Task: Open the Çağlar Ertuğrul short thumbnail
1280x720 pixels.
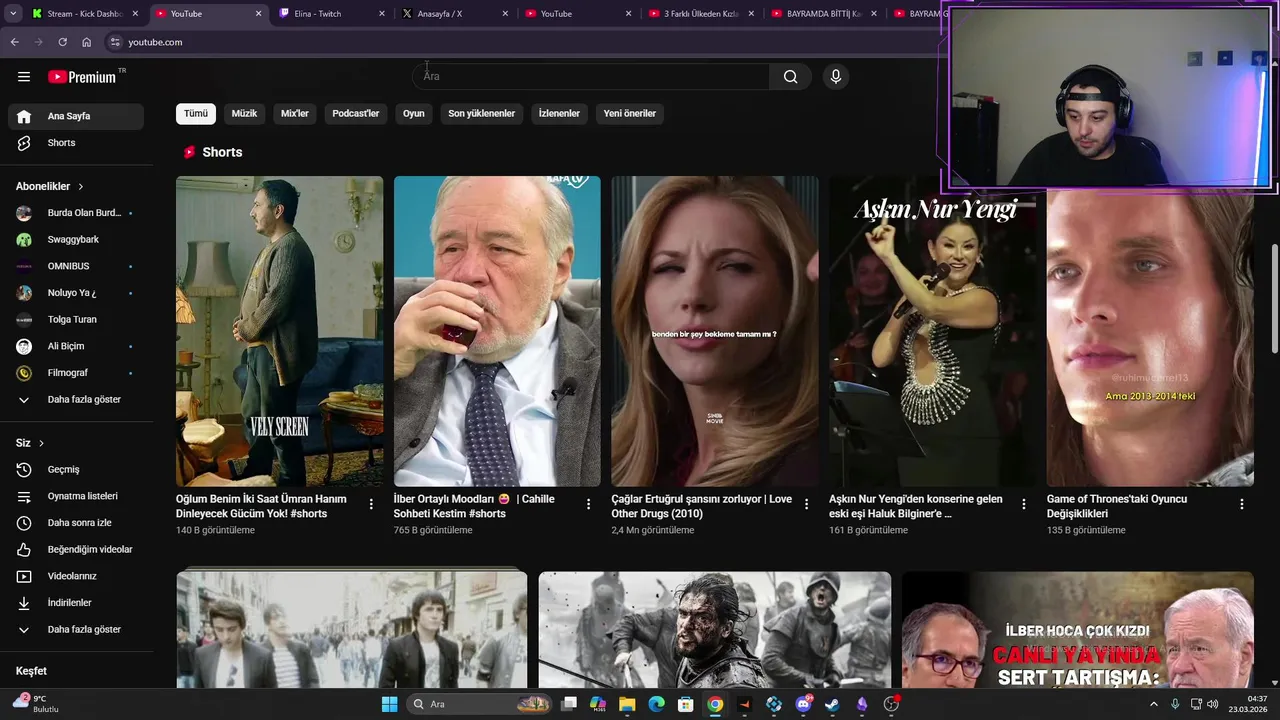Action: tap(715, 331)
